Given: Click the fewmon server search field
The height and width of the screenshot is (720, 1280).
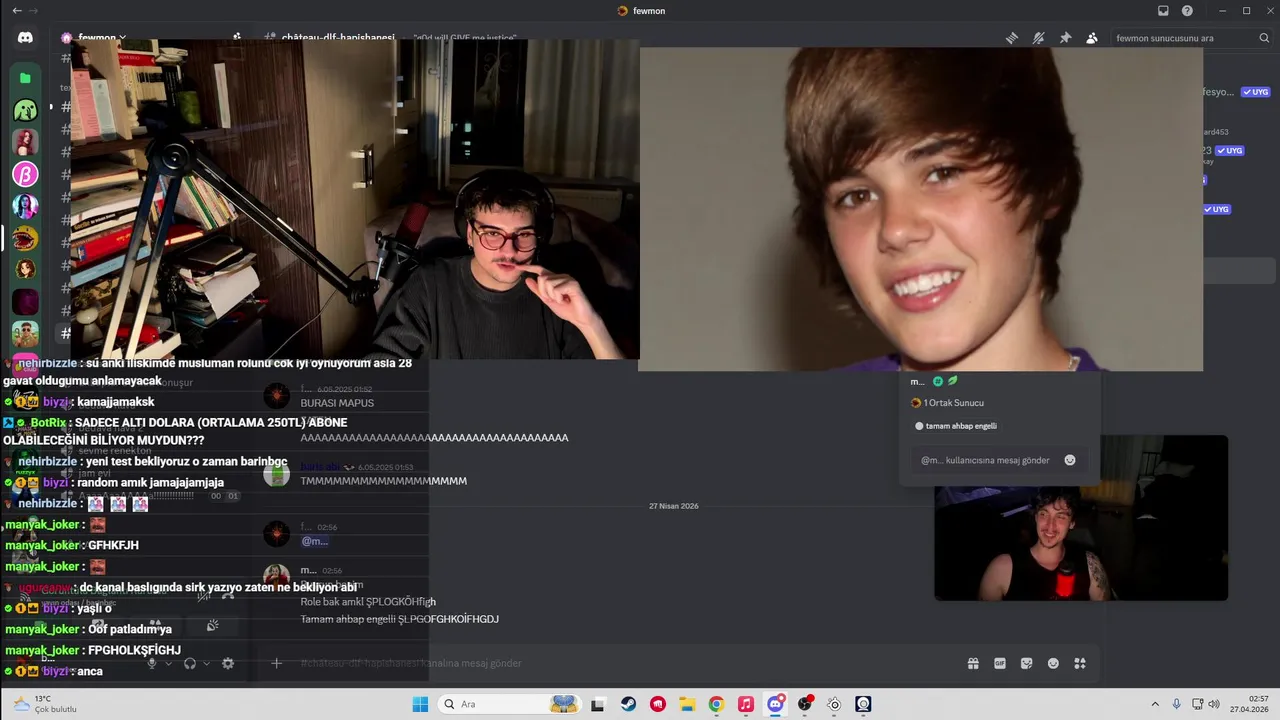Looking at the screenshot, I should pos(1190,38).
